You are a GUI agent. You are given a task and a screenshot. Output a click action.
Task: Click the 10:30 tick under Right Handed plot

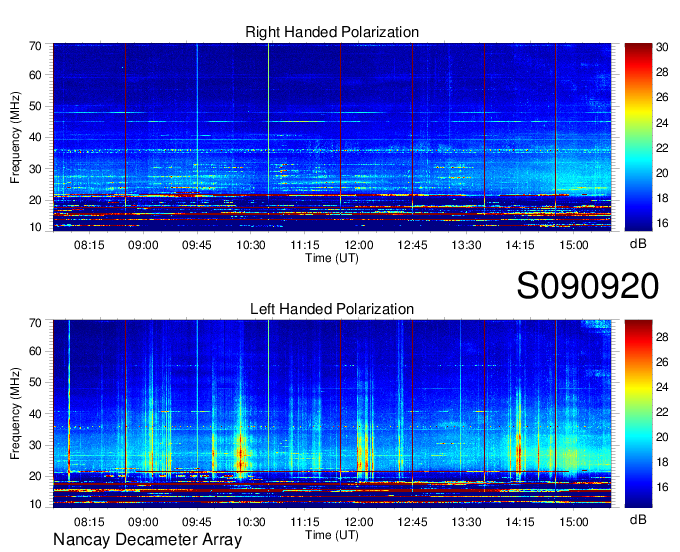[x=250, y=245]
